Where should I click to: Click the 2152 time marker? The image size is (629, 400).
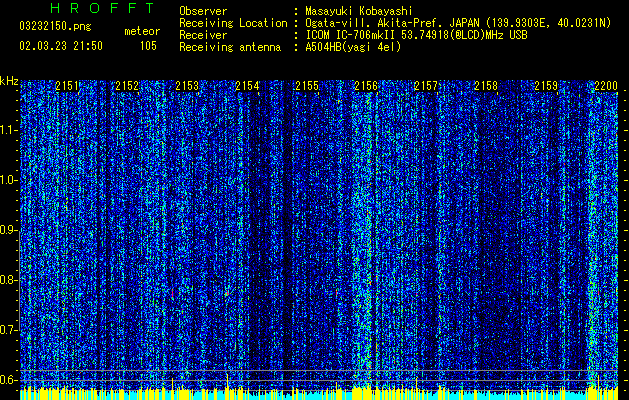click(x=127, y=86)
